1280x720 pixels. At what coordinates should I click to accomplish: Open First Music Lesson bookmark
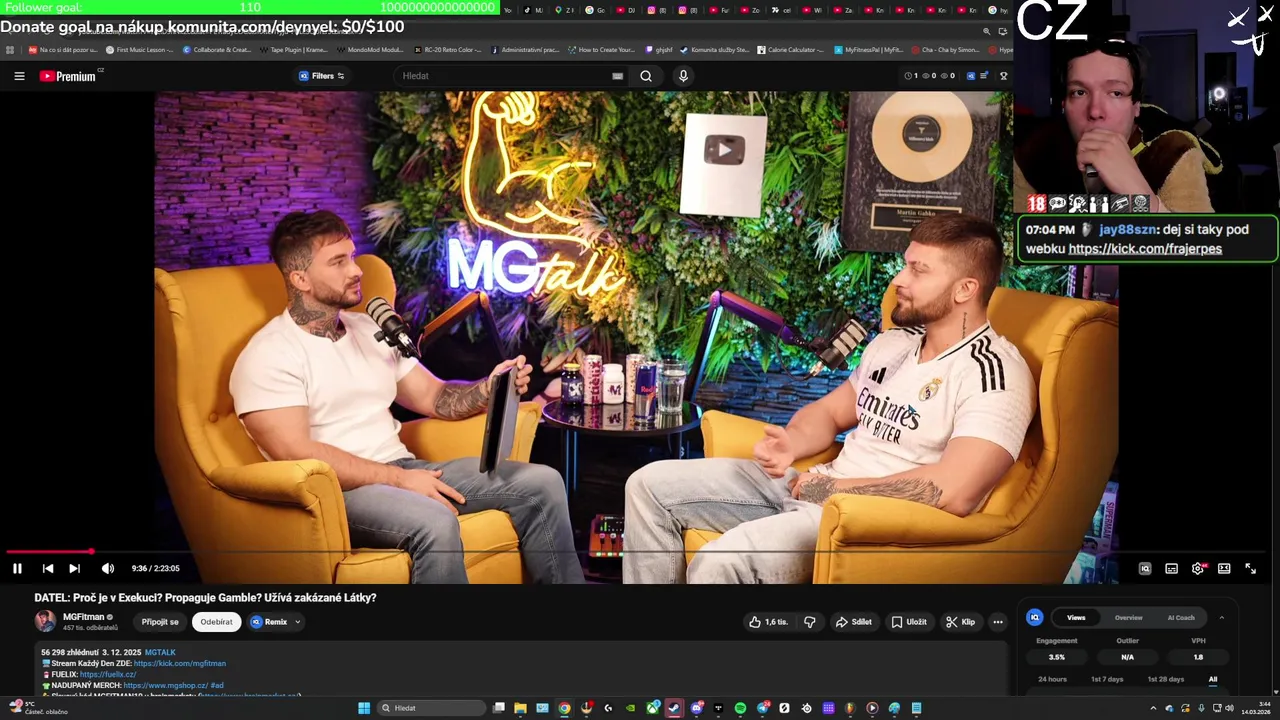[139, 49]
